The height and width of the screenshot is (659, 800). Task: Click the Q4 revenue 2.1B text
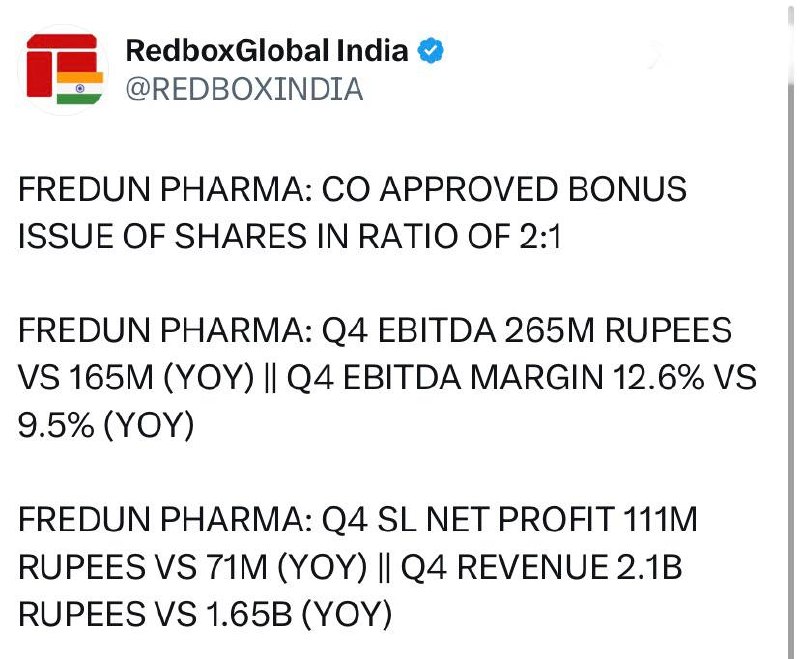pyautogui.click(x=541, y=567)
